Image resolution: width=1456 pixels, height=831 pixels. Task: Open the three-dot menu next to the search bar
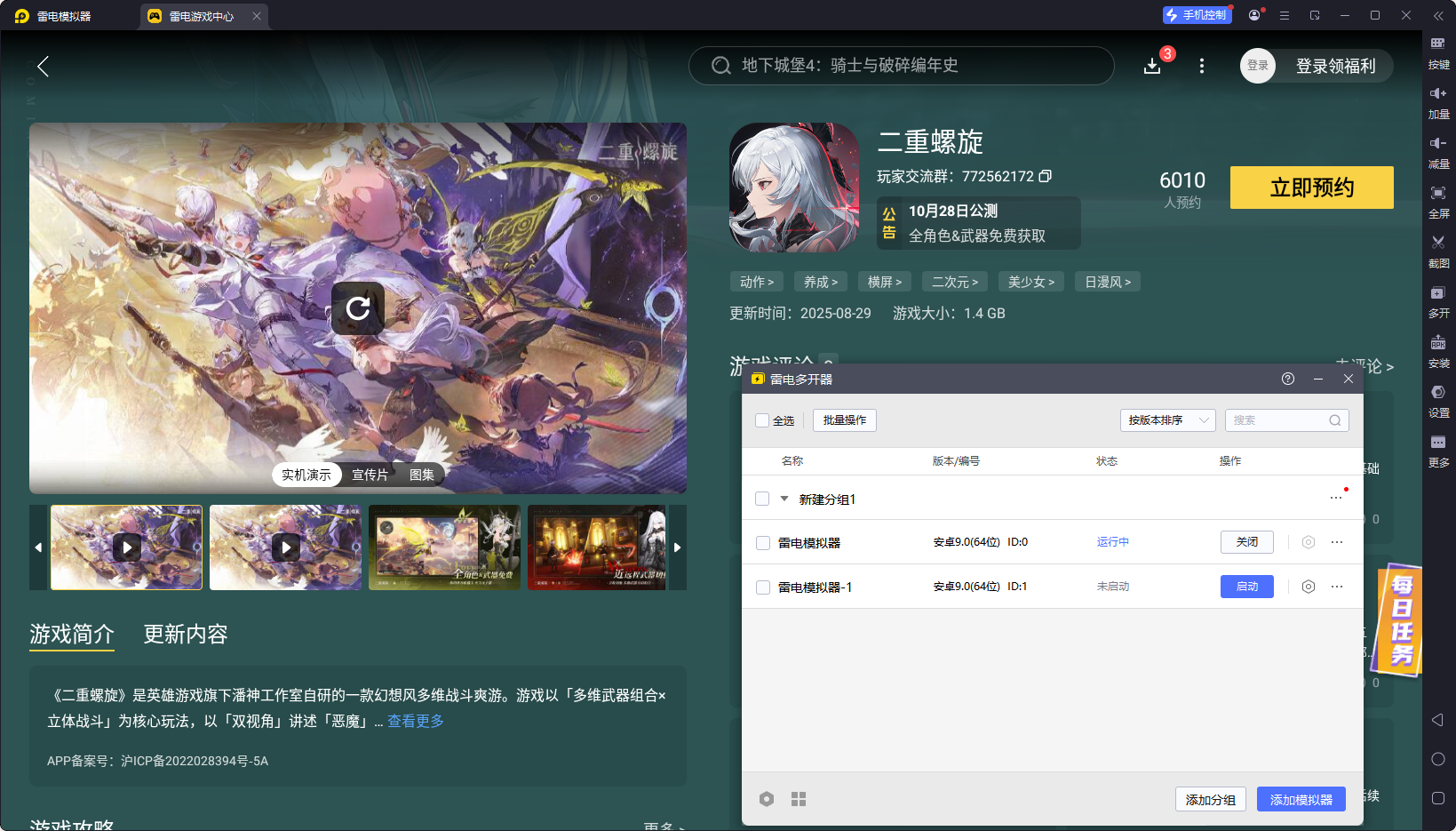pyautogui.click(x=1201, y=66)
